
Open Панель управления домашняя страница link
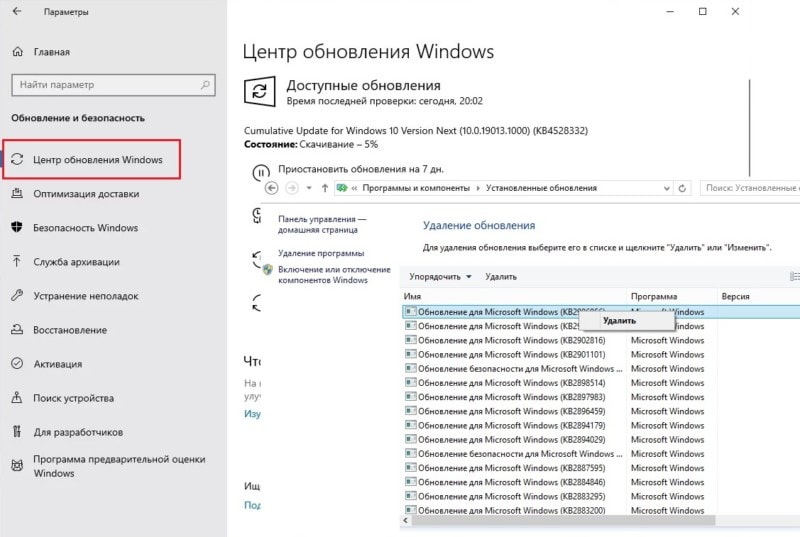coord(322,224)
